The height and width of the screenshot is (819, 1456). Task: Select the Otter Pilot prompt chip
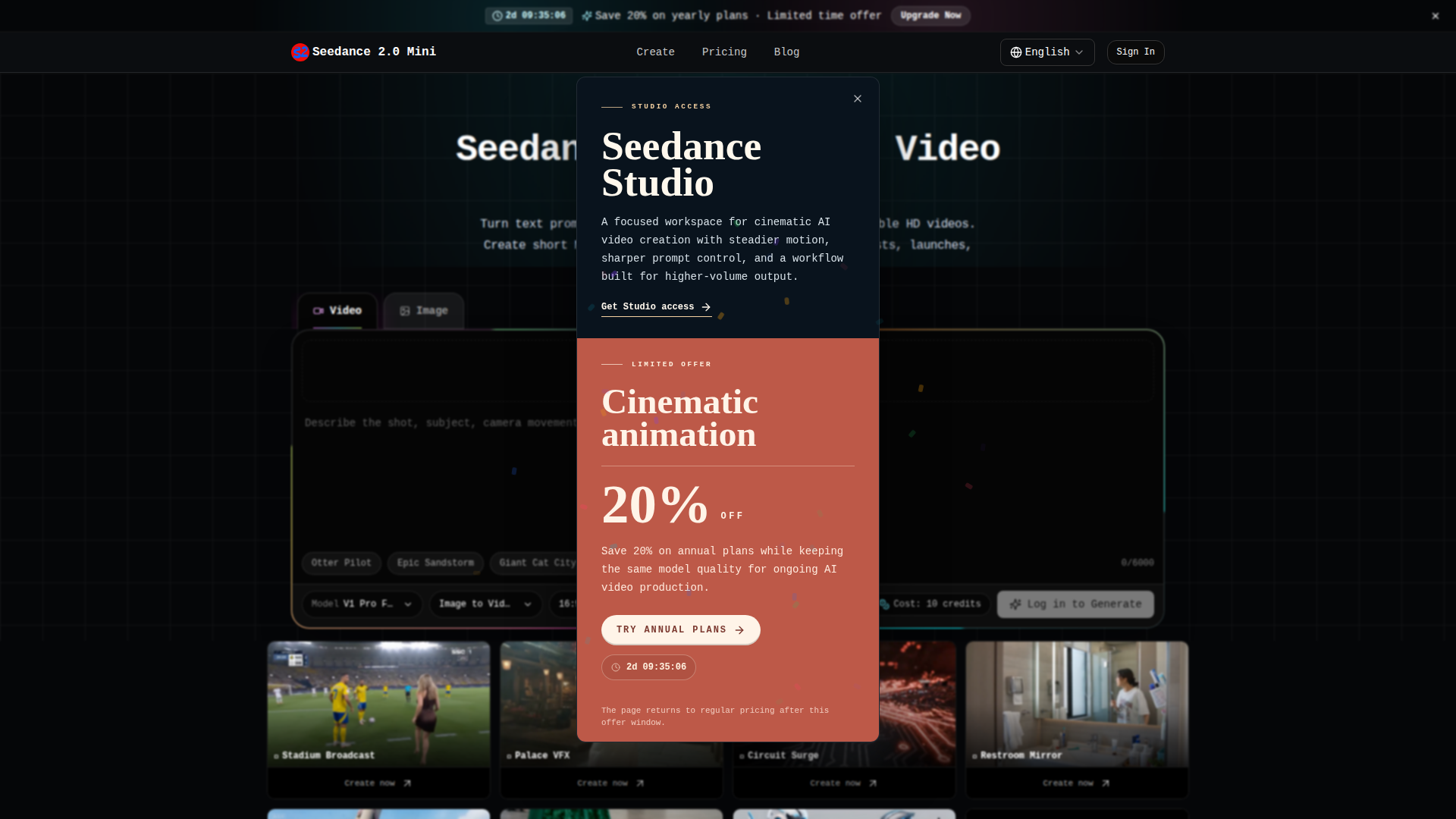click(x=341, y=563)
